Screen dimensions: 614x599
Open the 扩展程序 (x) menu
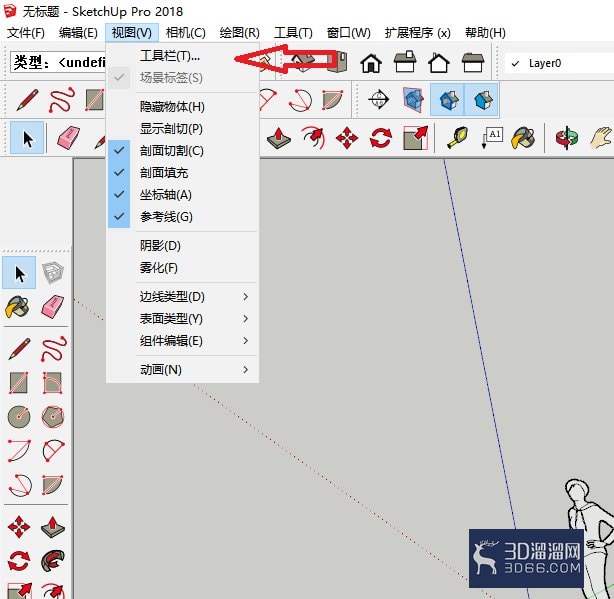pos(417,32)
